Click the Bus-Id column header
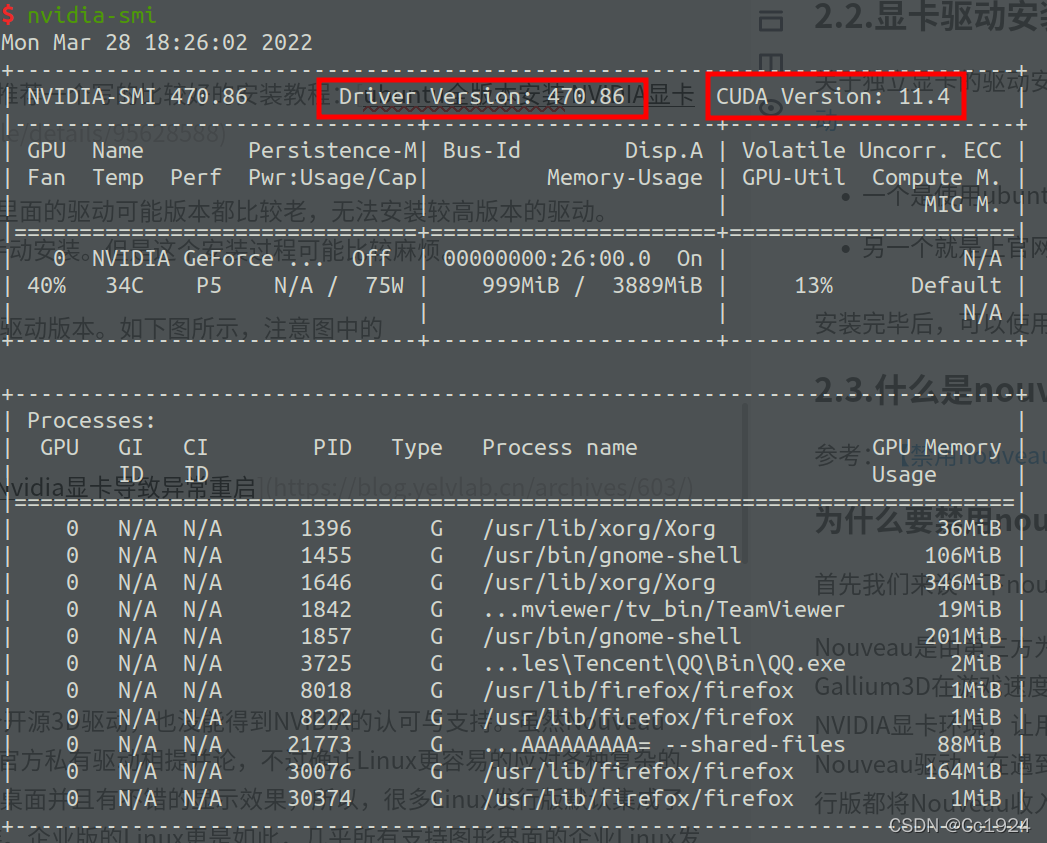The image size is (1047, 843). (481, 151)
